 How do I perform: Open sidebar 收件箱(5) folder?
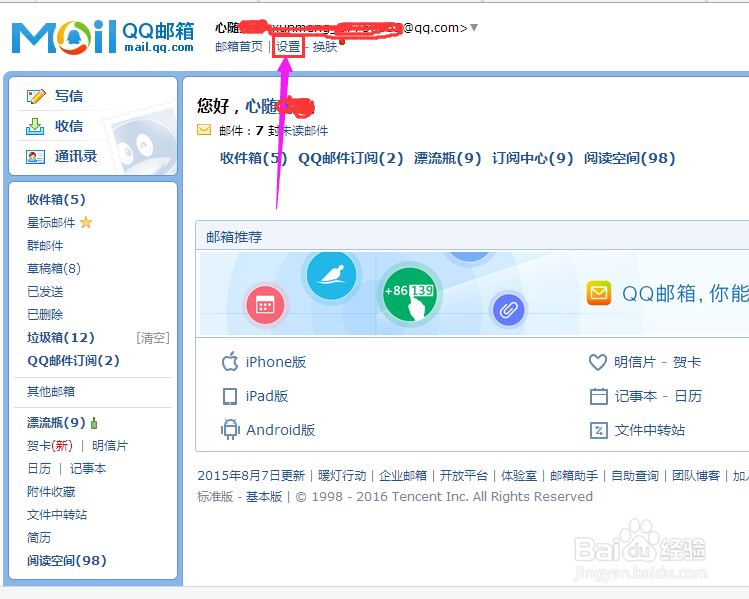pyautogui.click(x=56, y=199)
